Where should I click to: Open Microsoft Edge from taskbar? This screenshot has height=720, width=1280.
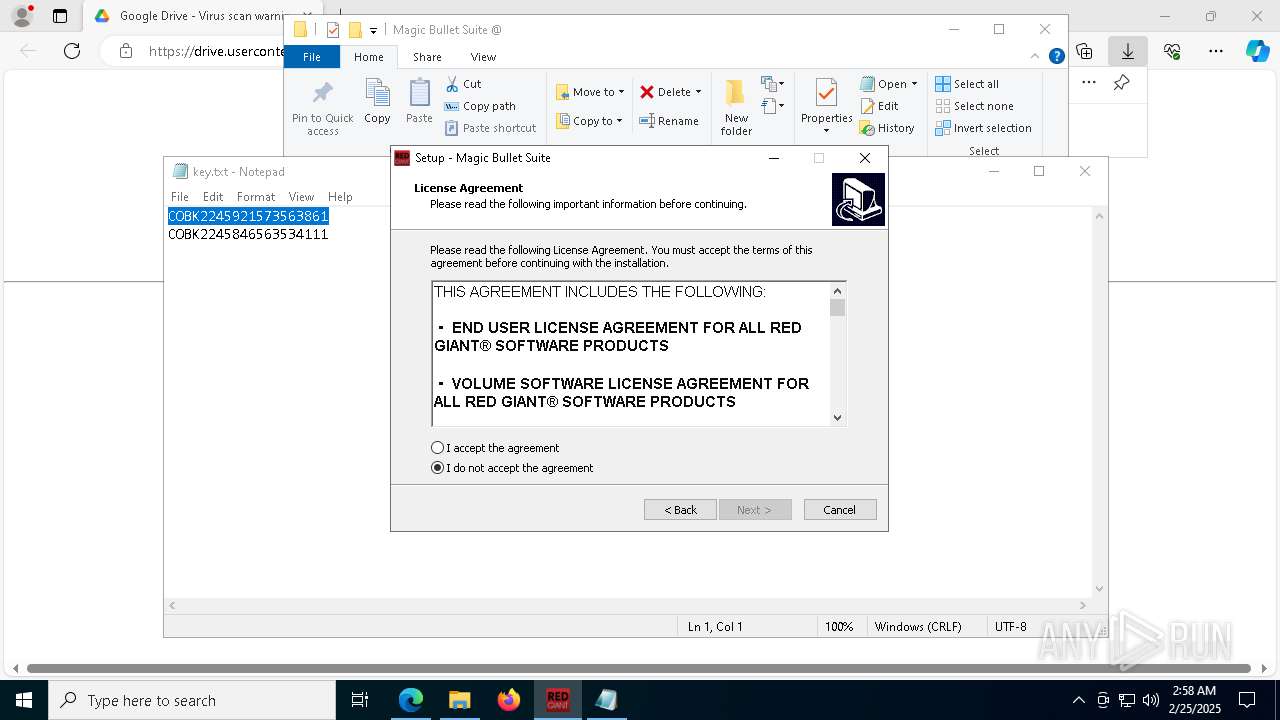coord(411,700)
